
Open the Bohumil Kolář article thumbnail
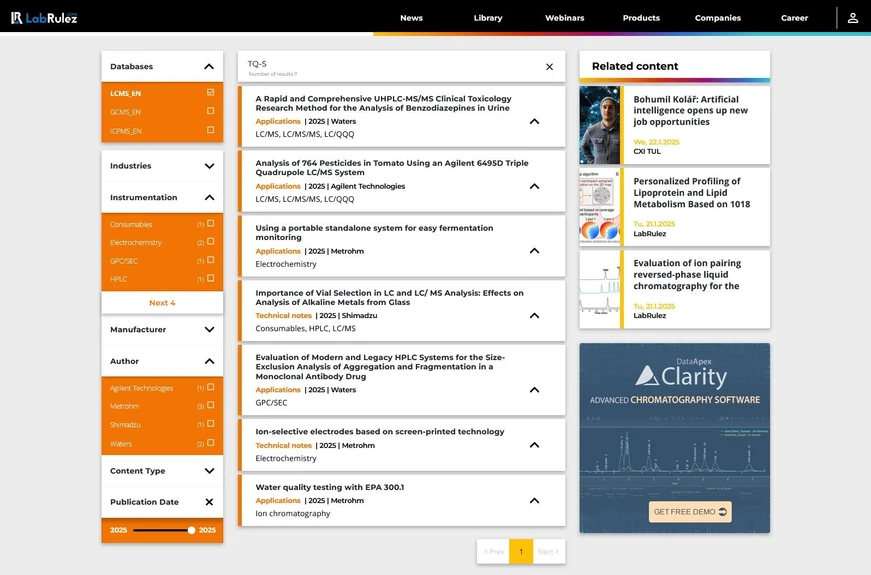tap(600, 125)
